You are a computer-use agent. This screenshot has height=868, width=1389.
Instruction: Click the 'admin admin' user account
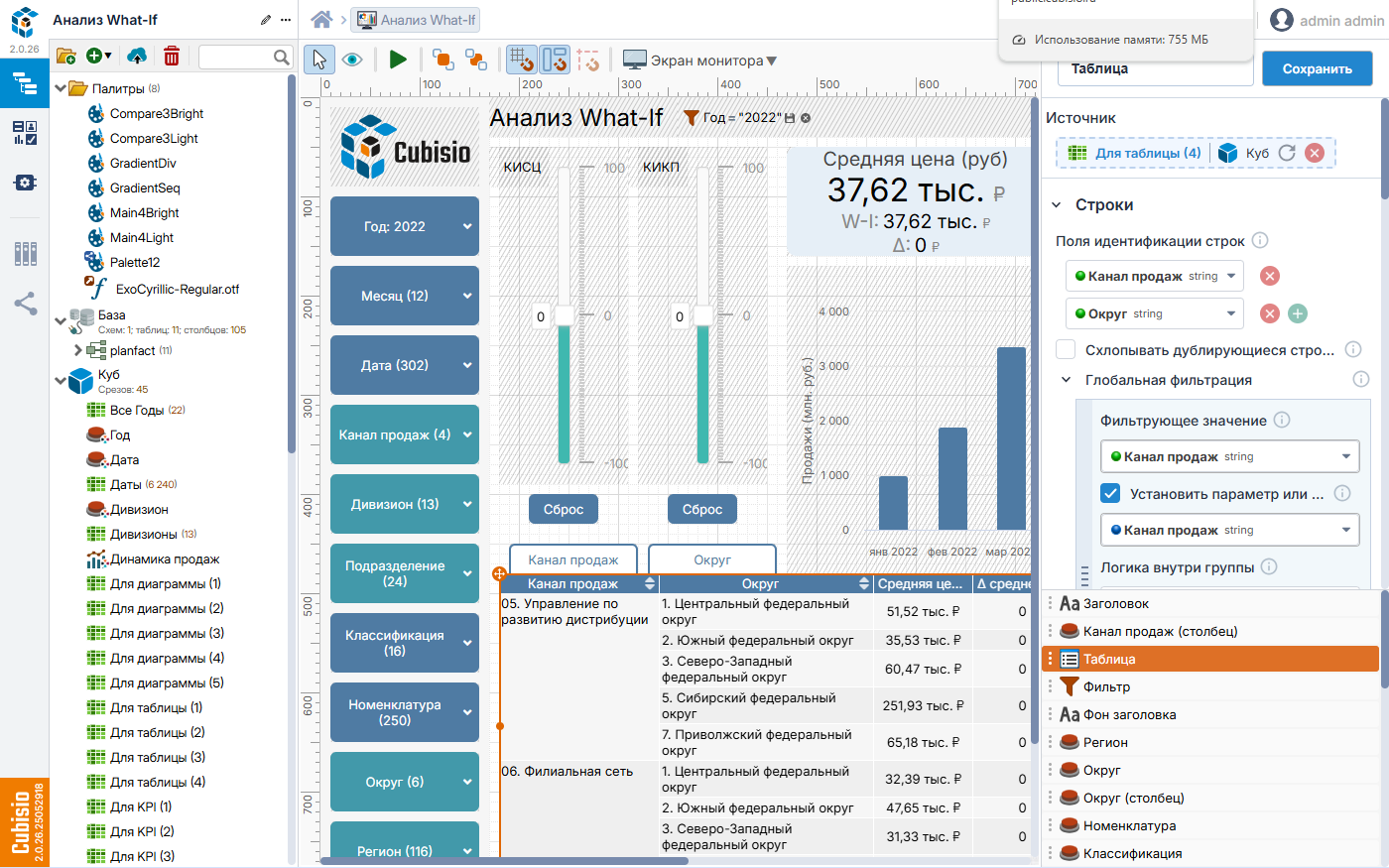(1326, 20)
